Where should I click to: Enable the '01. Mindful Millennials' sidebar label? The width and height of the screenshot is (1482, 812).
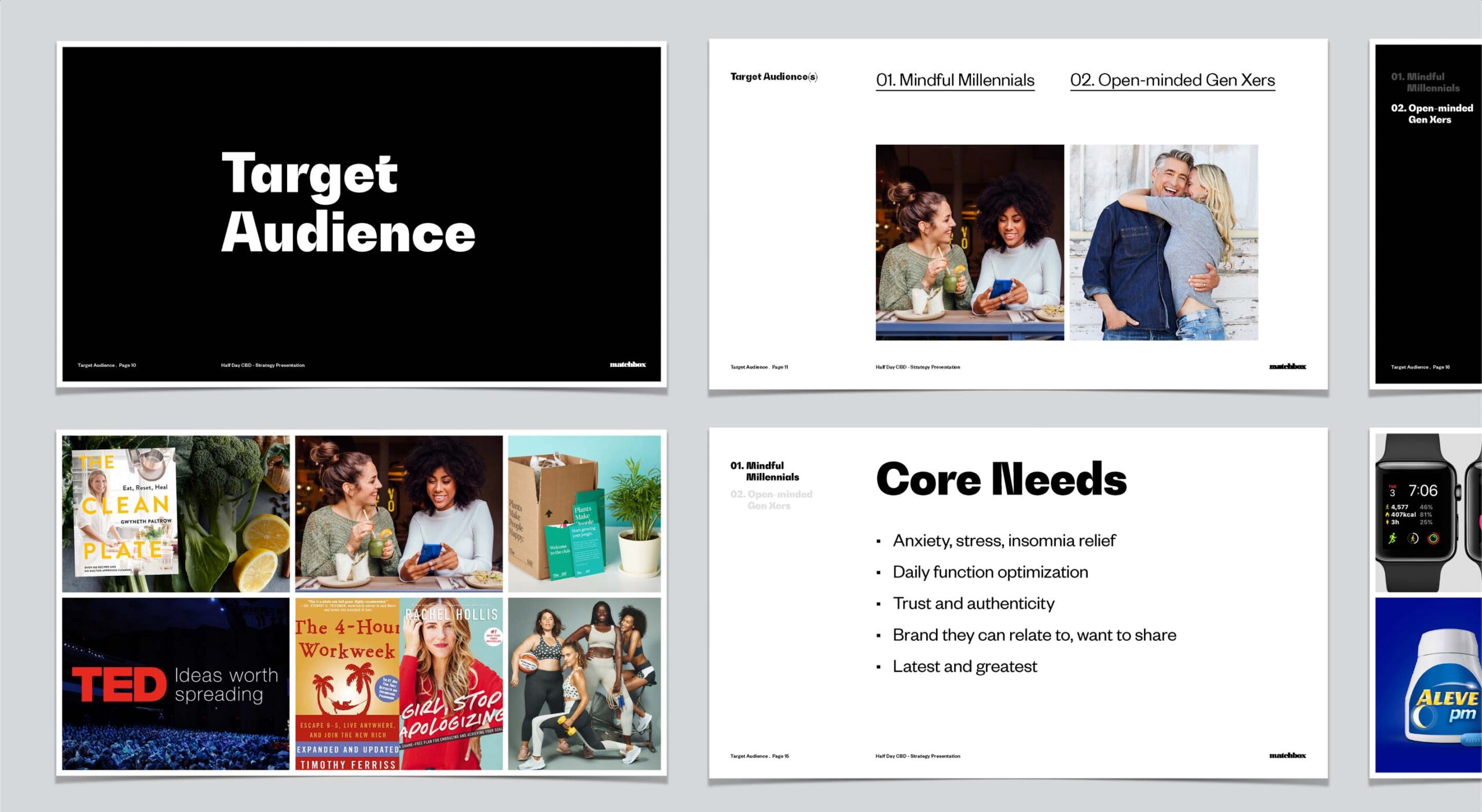pos(765,471)
